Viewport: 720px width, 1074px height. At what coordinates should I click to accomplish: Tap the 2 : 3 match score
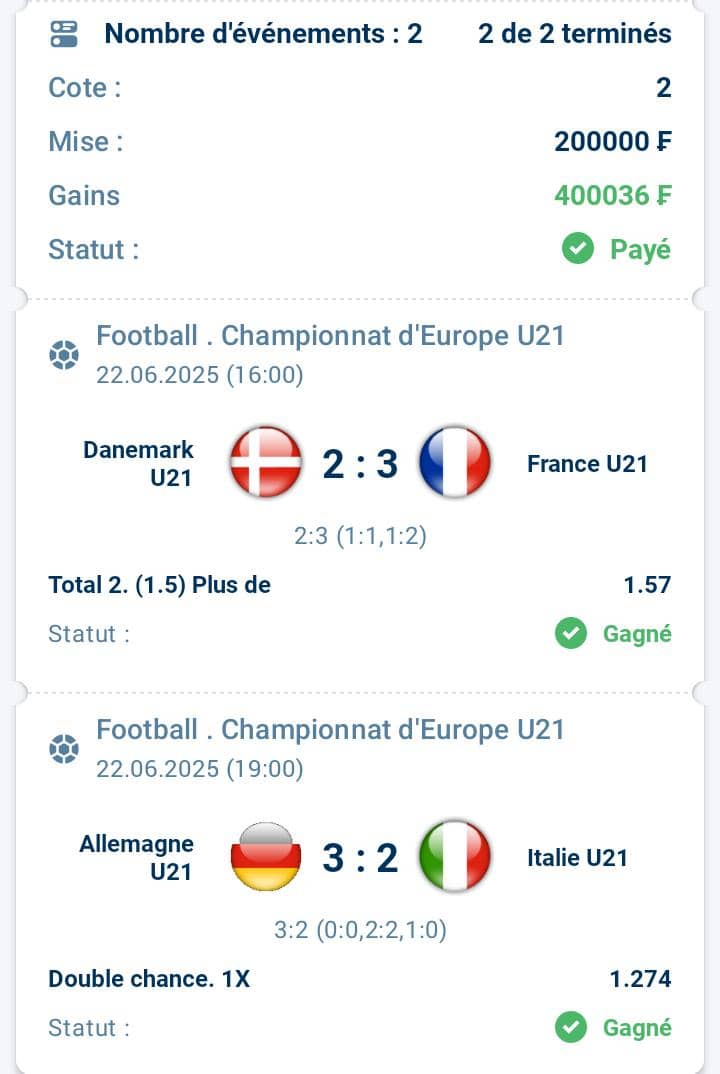pyautogui.click(x=360, y=464)
